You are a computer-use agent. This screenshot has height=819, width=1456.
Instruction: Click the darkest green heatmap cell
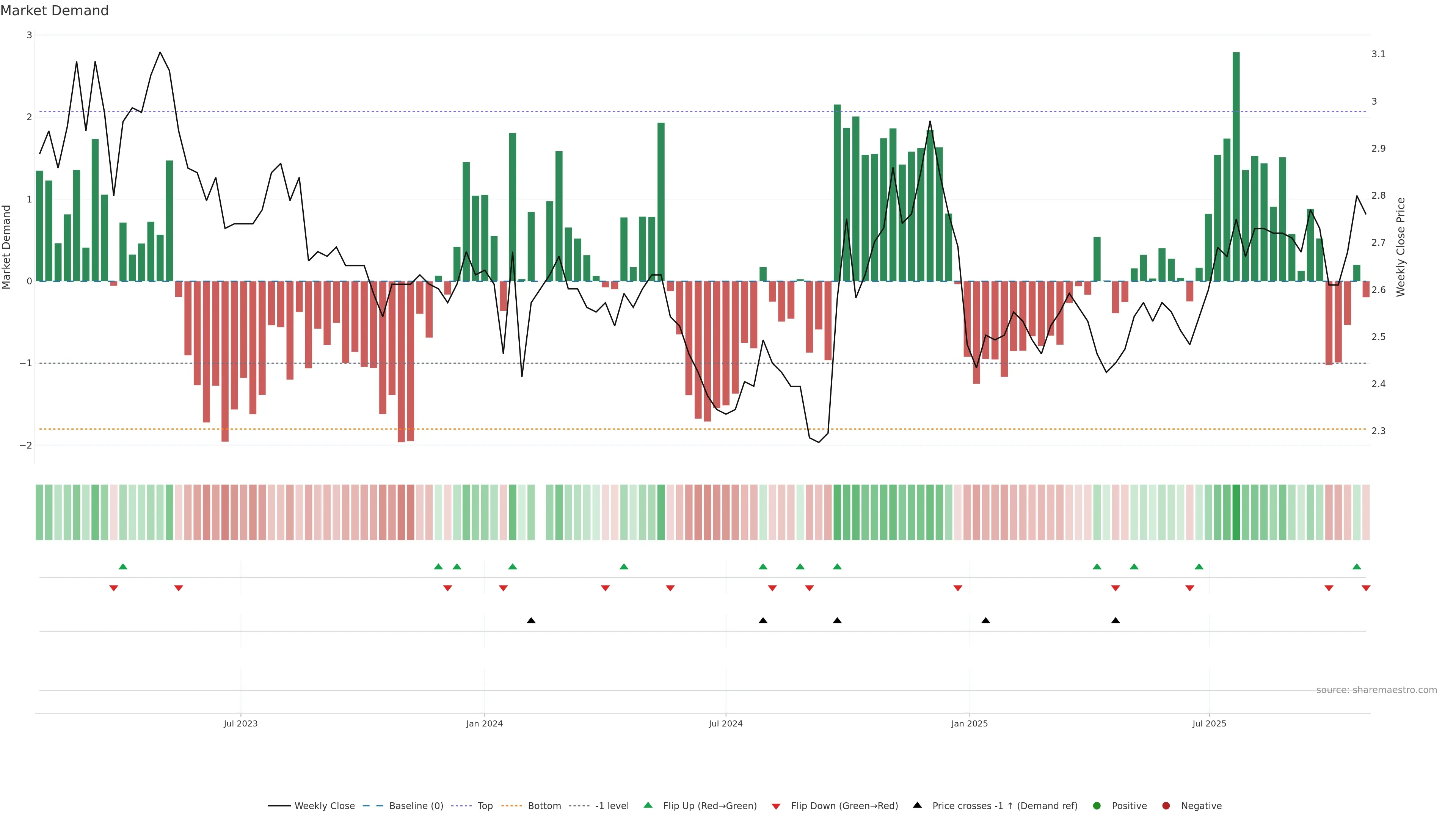tap(1236, 512)
